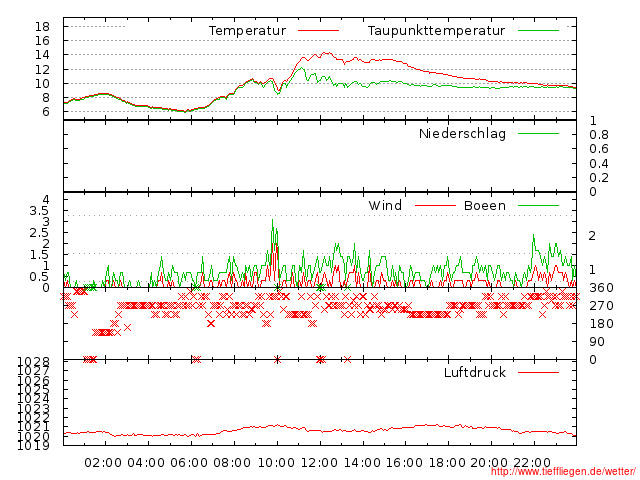Viewport: 640px width, 480px height.
Task: Click the 1.5 wind speed axis value
Action: point(39,255)
